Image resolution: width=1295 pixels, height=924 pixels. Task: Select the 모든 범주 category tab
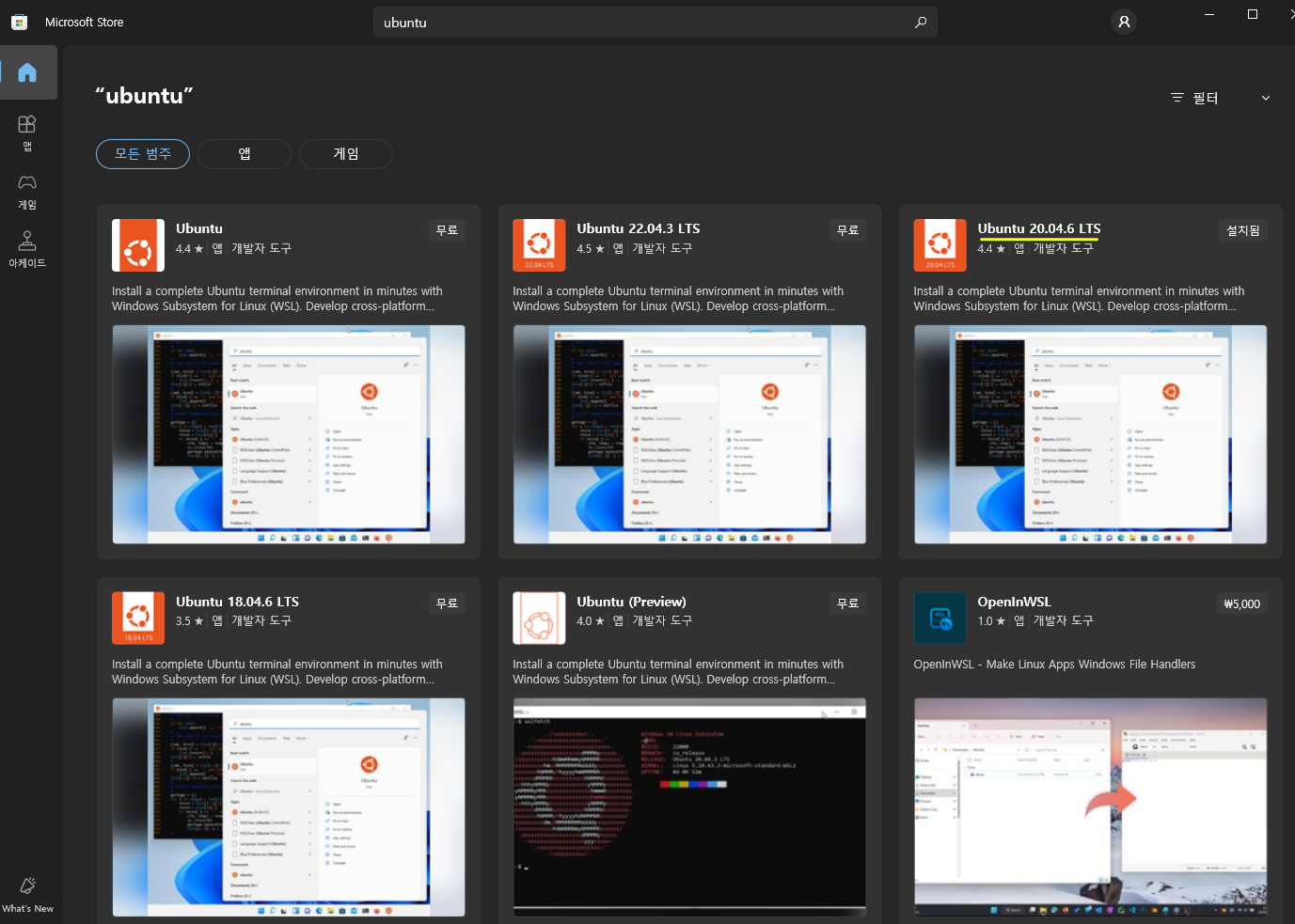143,154
